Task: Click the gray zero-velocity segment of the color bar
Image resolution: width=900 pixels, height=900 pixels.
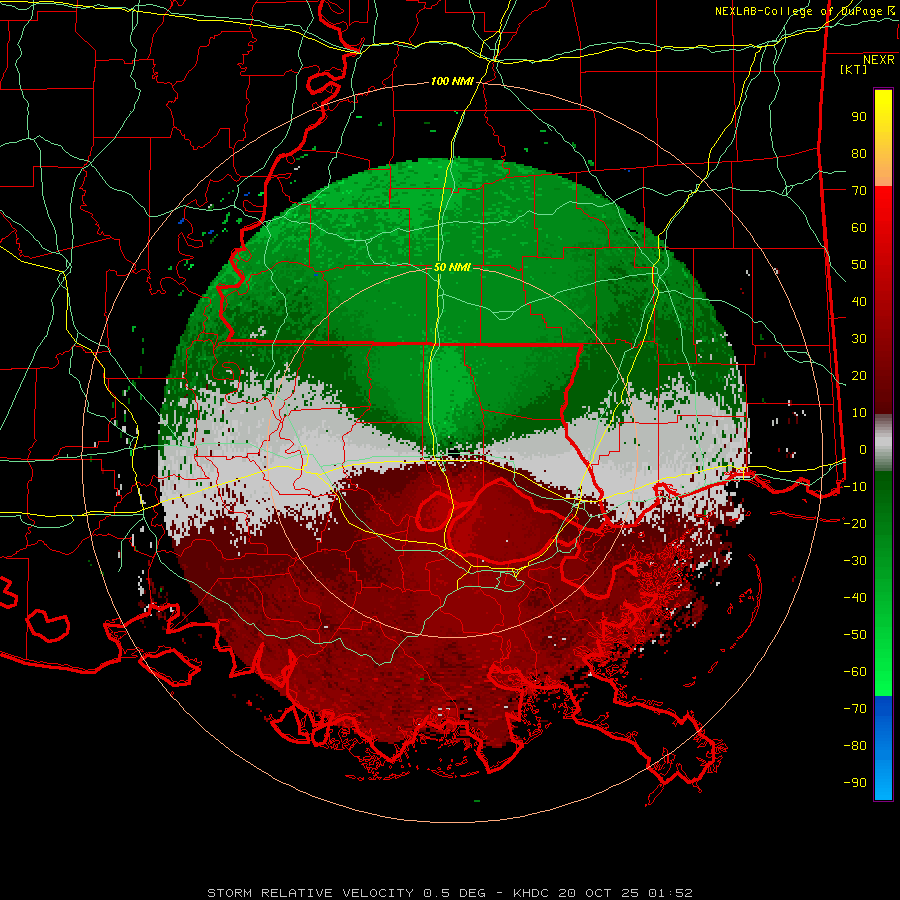Action: (x=883, y=443)
